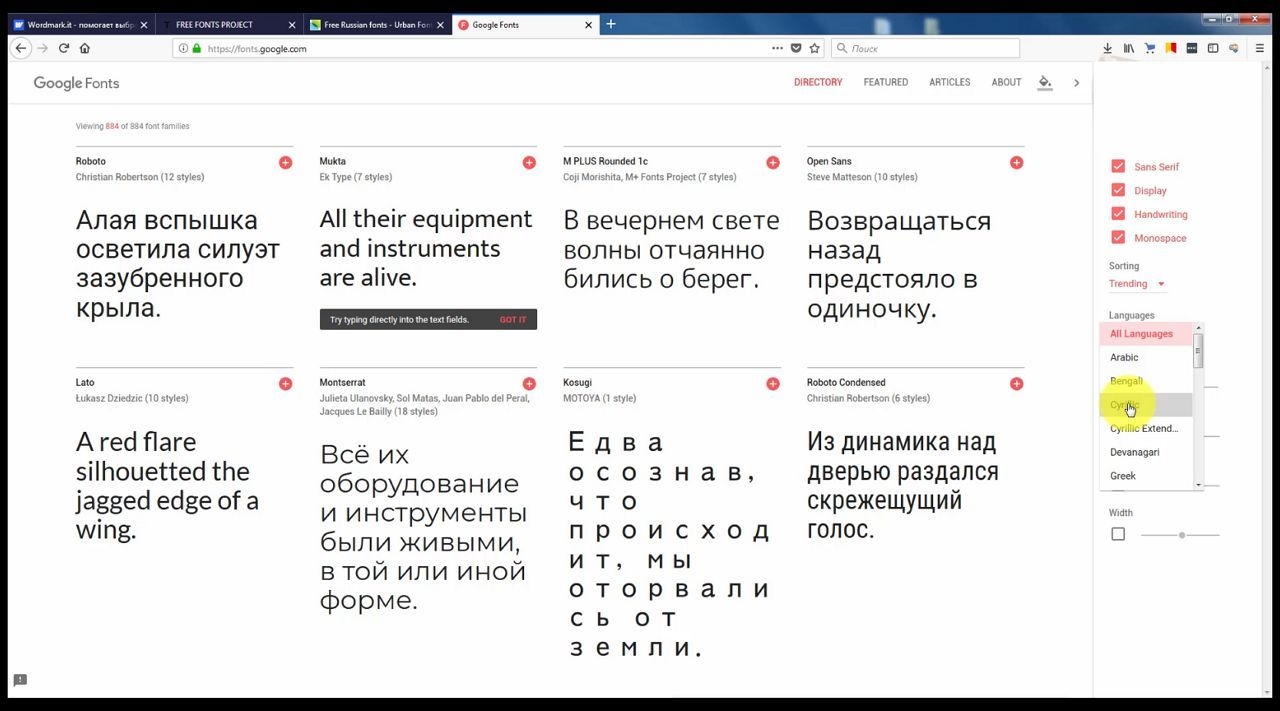1280x711 pixels.
Task: Choose Bengali from languages list
Action: [x=1146, y=381]
